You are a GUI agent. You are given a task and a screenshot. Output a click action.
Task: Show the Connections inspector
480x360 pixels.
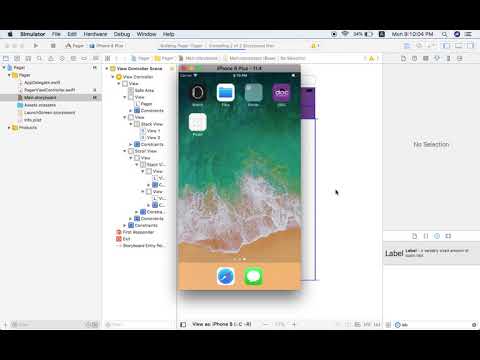pyautogui.click(x=460, y=58)
